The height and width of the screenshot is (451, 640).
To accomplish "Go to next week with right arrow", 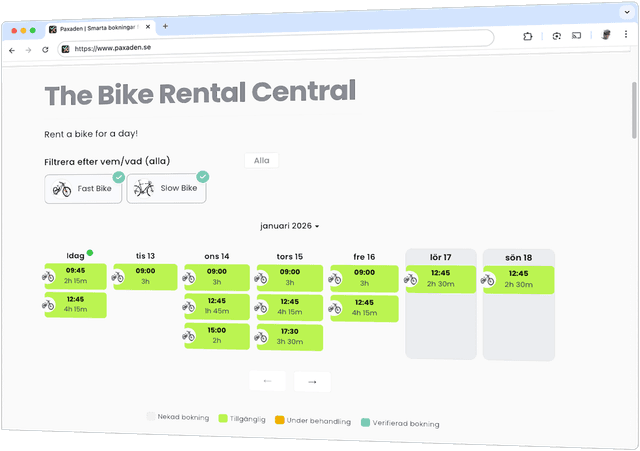I will (312, 382).
